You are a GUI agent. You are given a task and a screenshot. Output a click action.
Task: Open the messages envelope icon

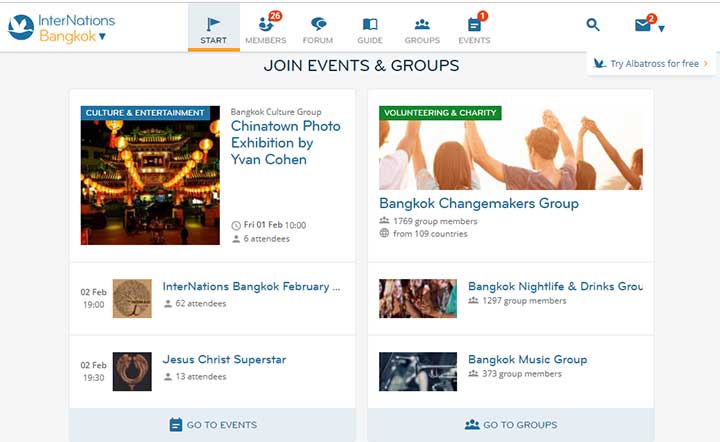(643, 25)
